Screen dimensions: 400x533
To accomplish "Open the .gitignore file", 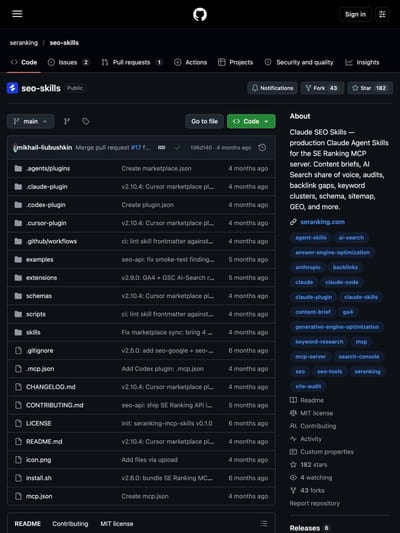I will (39, 351).
